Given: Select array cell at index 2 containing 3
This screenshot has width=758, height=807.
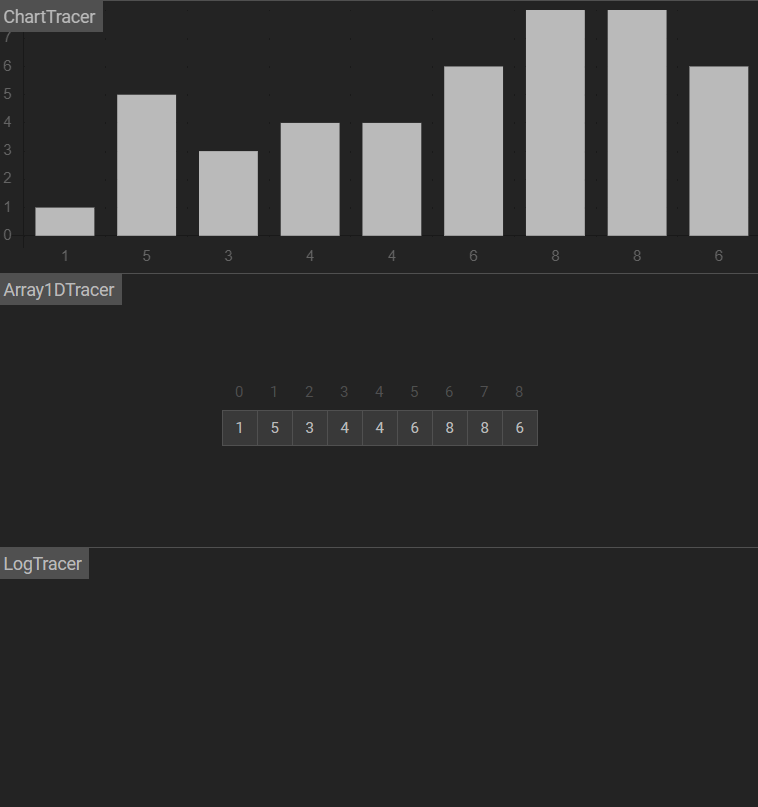Looking at the screenshot, I should pos(309,428).
